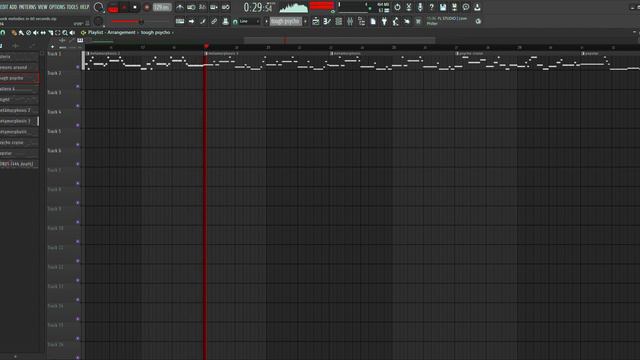Toggle the loop recording icon

click(x=225, y=7)
